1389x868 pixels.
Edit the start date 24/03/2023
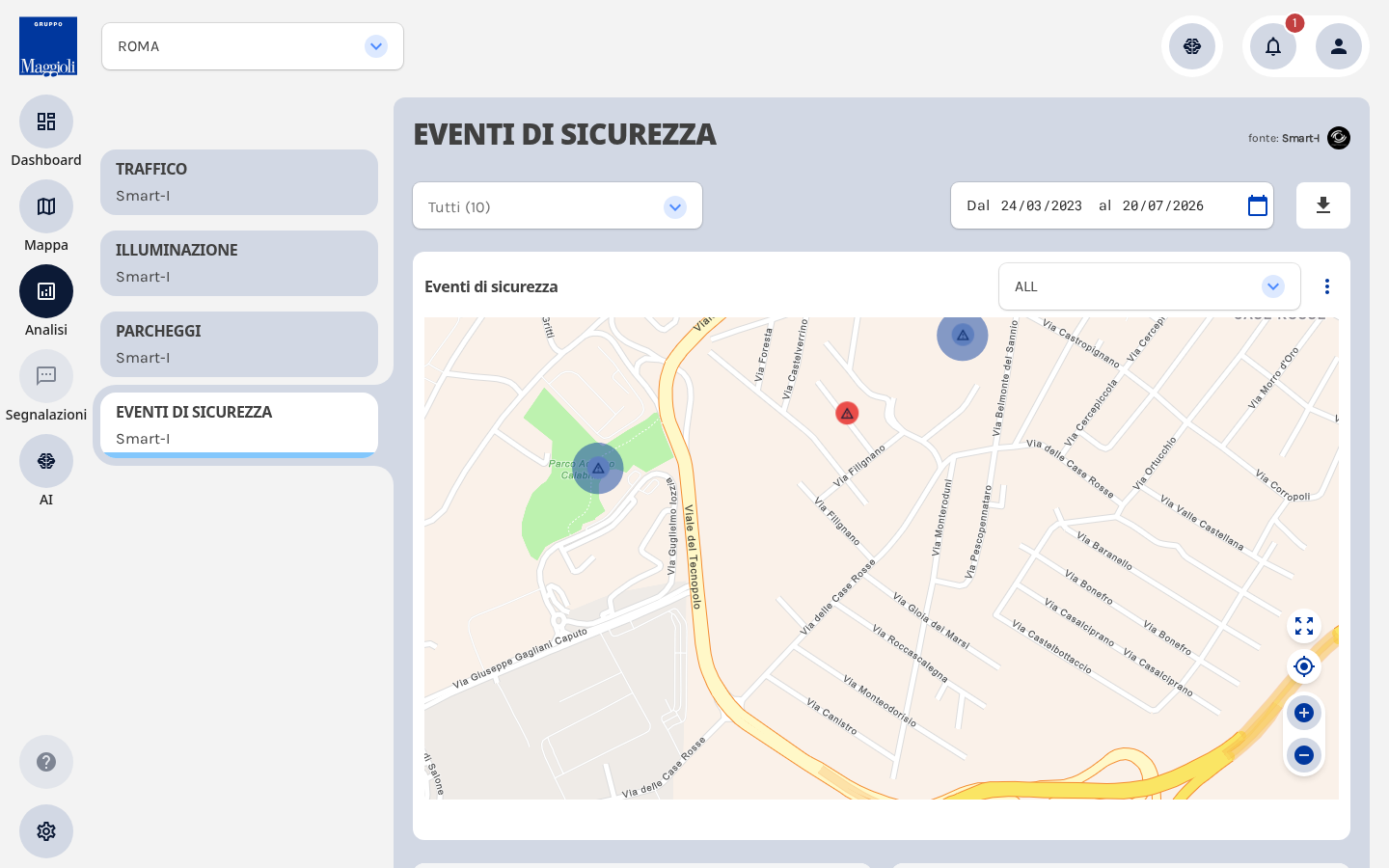click(1042, 205)
